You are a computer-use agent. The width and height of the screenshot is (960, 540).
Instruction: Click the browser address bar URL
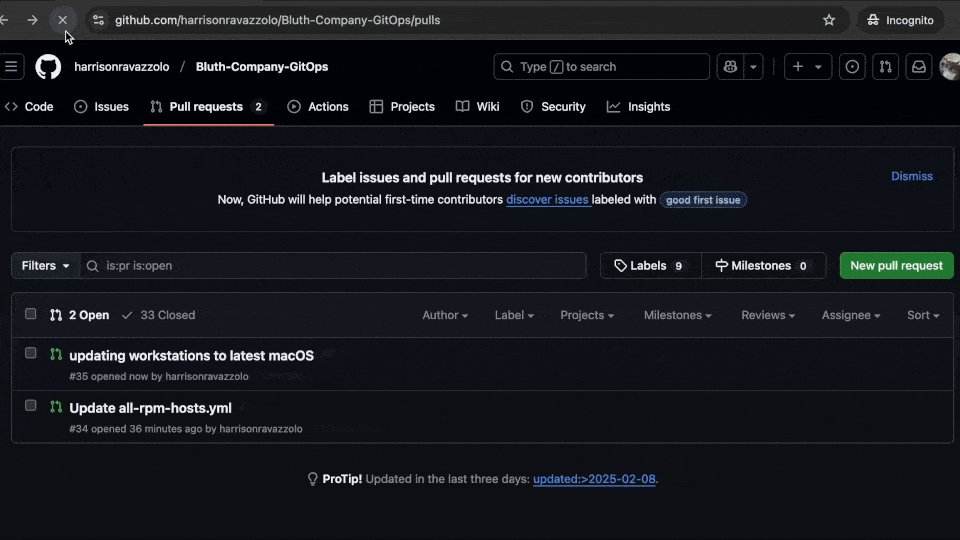tap(277, 20)
